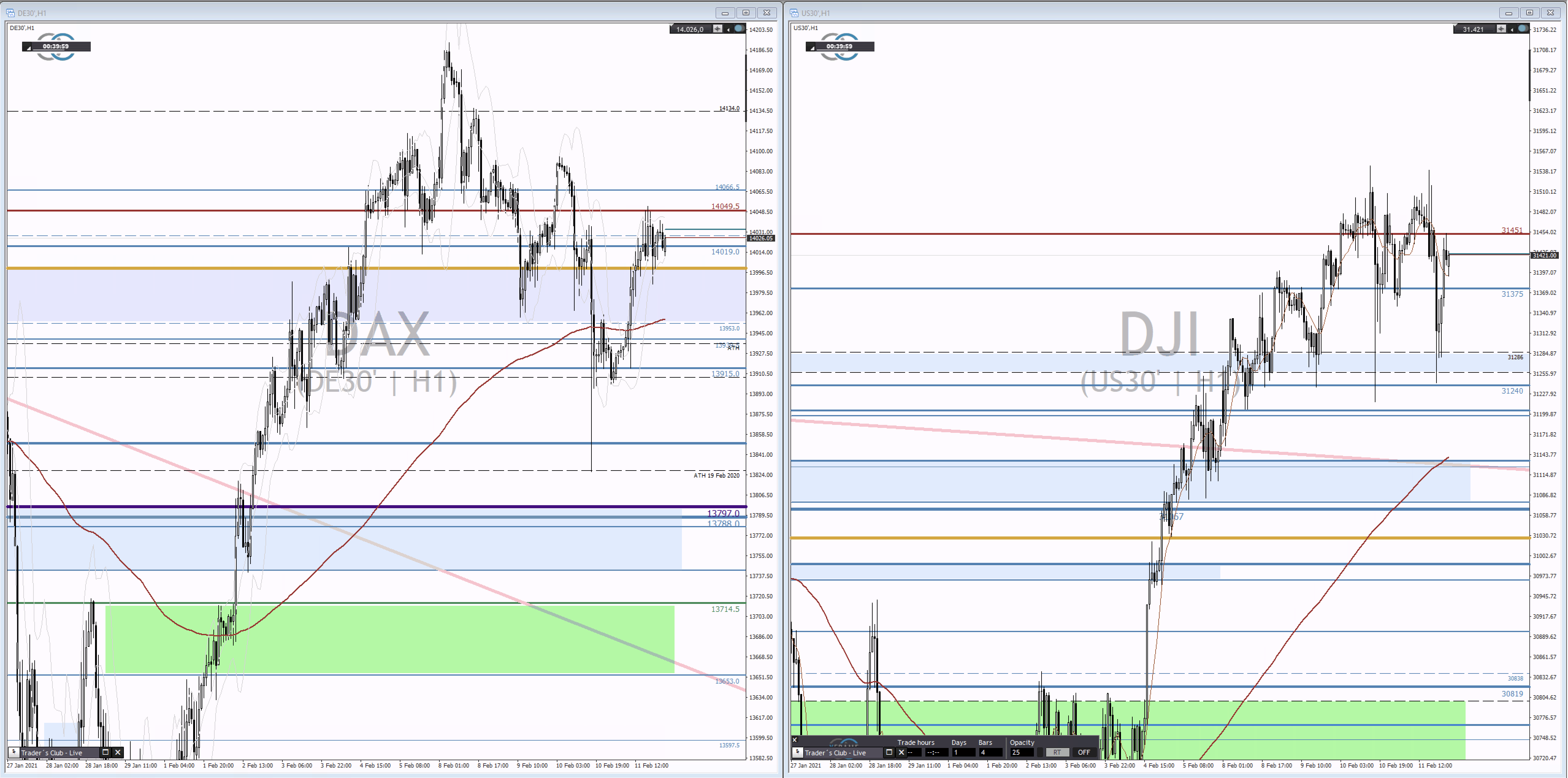This screenshot has width=1568, height=778.
Task: Click the 14134.0 dashed level label on the DAX chart
Action: [x=729, y=108]
